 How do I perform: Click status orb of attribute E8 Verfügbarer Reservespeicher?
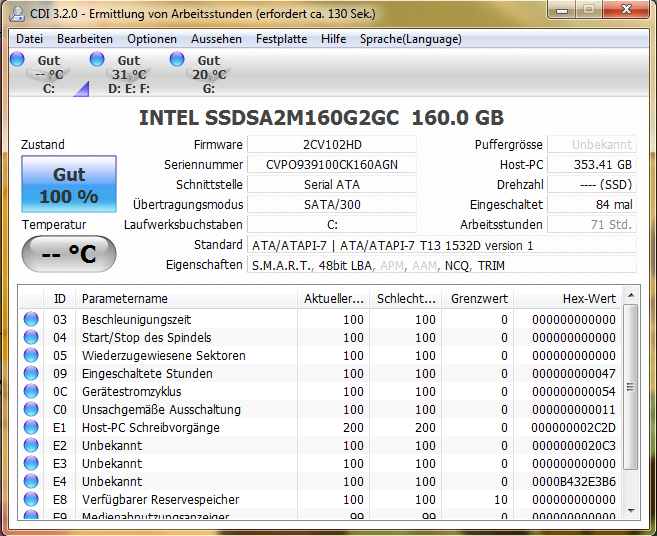coord(31,500)
